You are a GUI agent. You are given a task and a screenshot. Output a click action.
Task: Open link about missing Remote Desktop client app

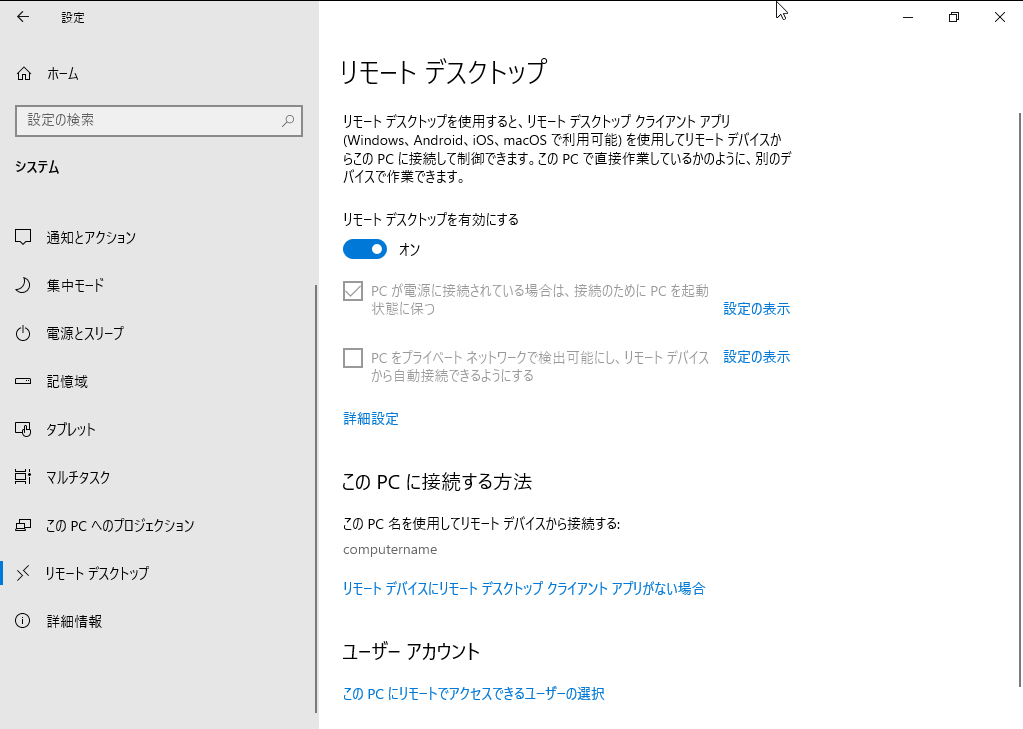point(524,589)
